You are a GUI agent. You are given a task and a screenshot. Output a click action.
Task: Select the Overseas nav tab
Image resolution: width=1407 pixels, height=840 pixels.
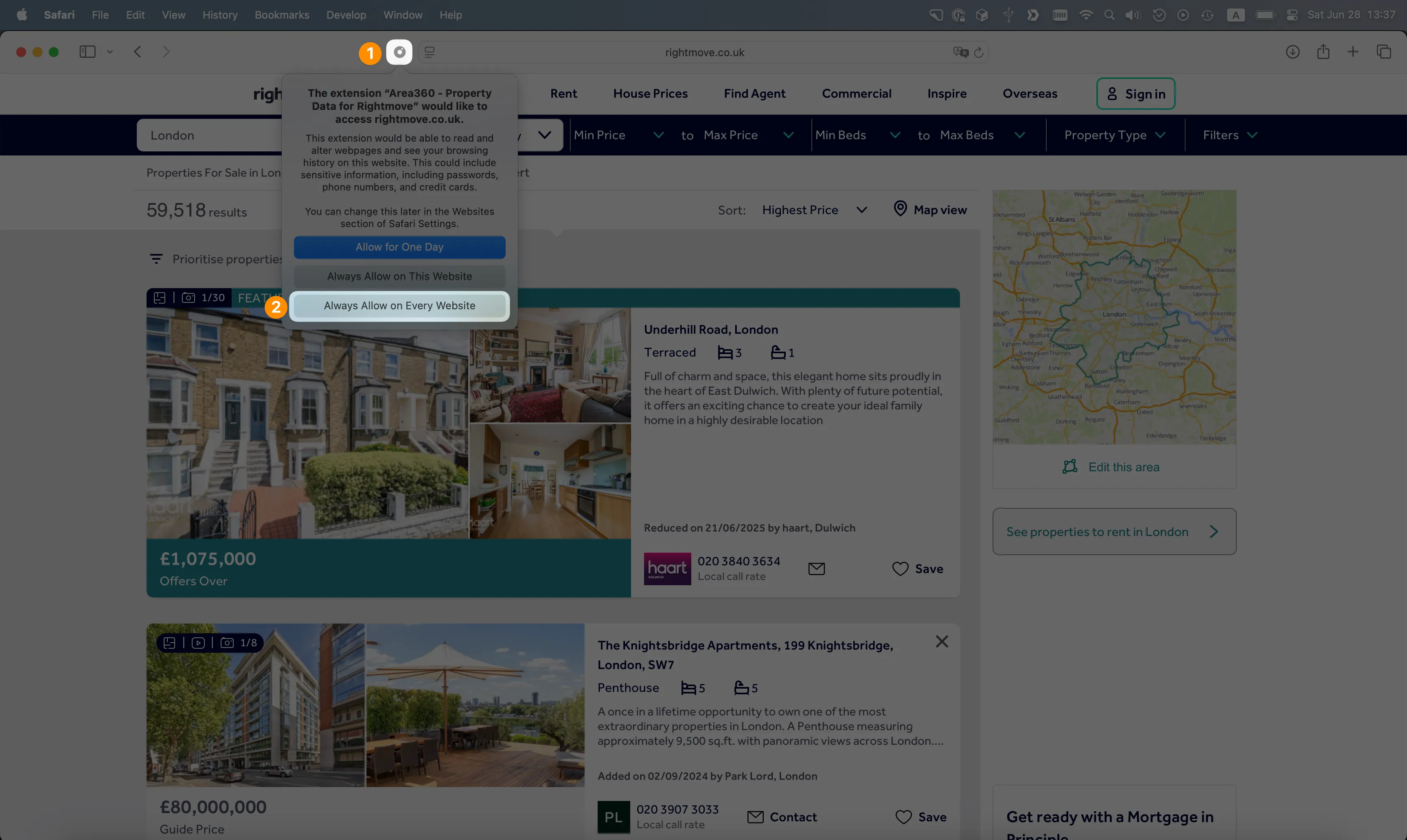click(1029, 93)
